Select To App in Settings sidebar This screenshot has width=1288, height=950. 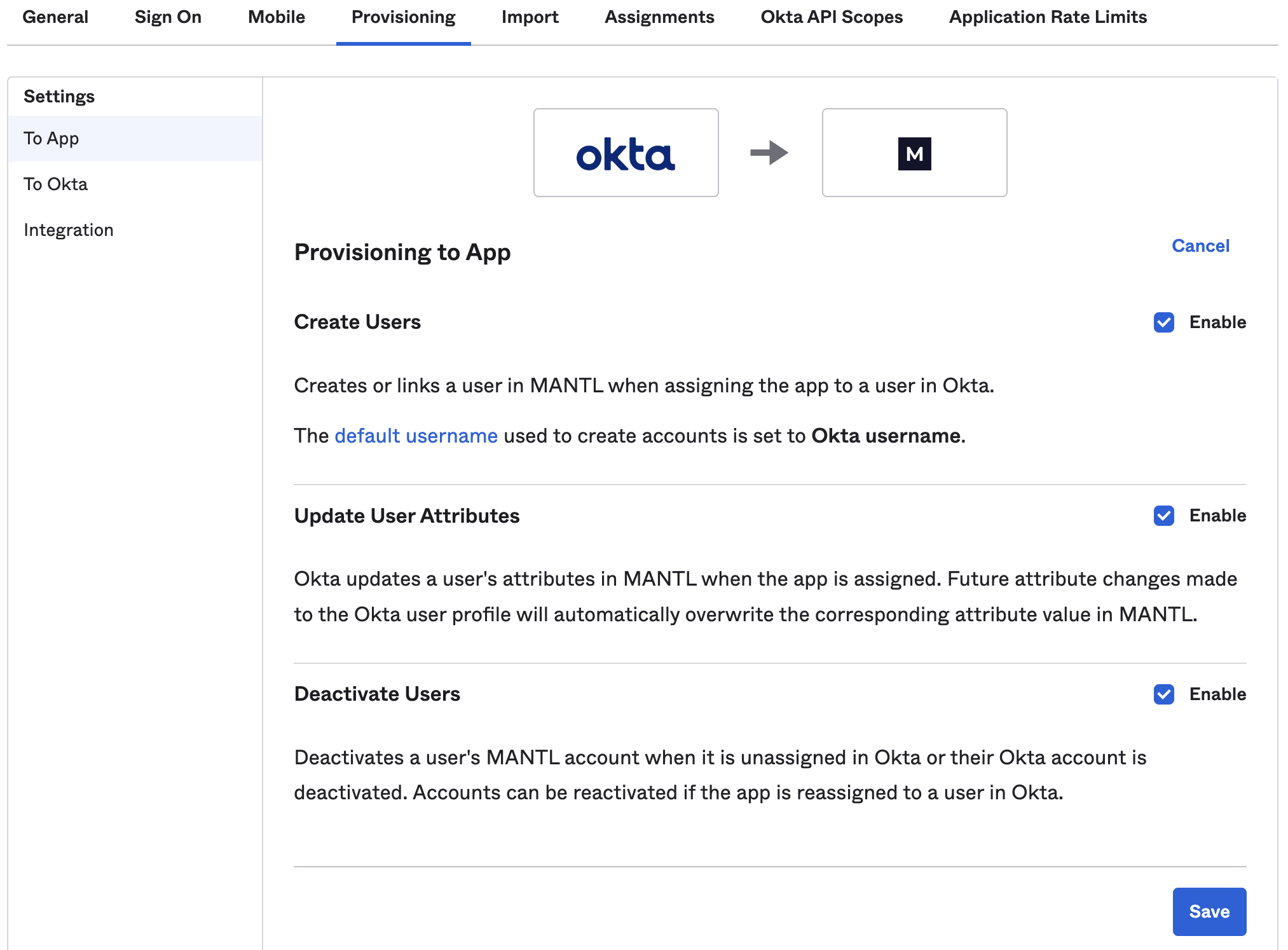[135, 139]
